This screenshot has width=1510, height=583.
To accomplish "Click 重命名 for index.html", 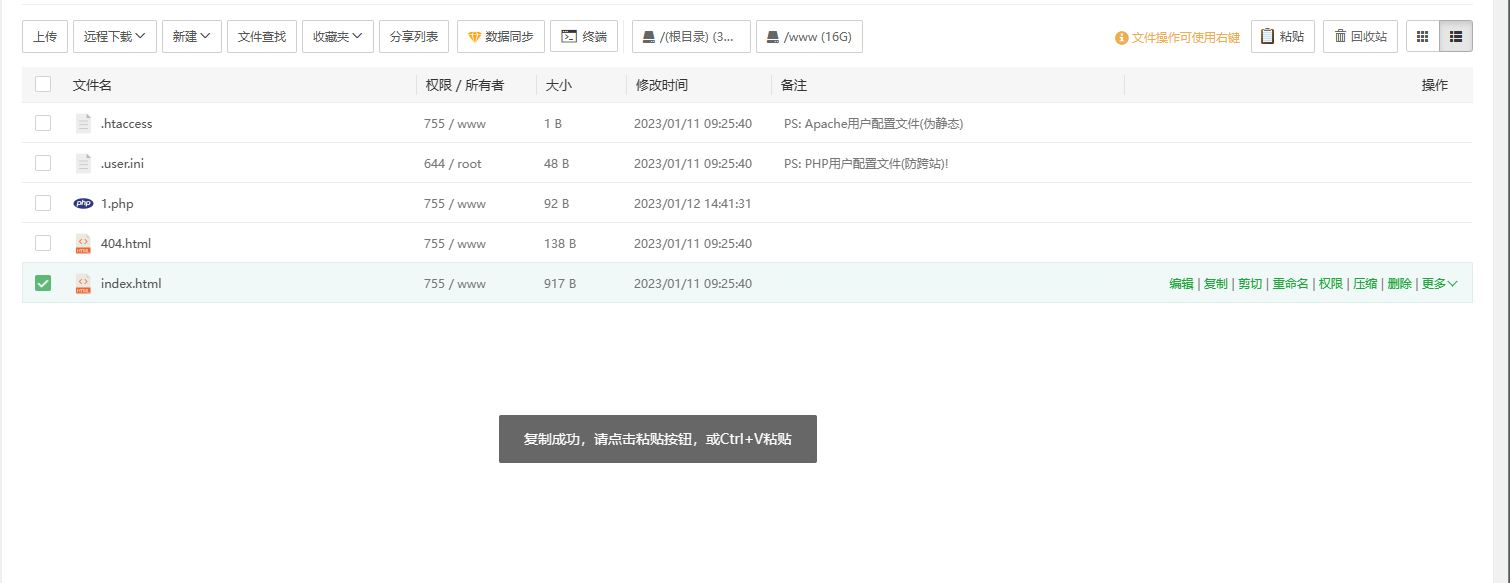I will coord(1290,284).
